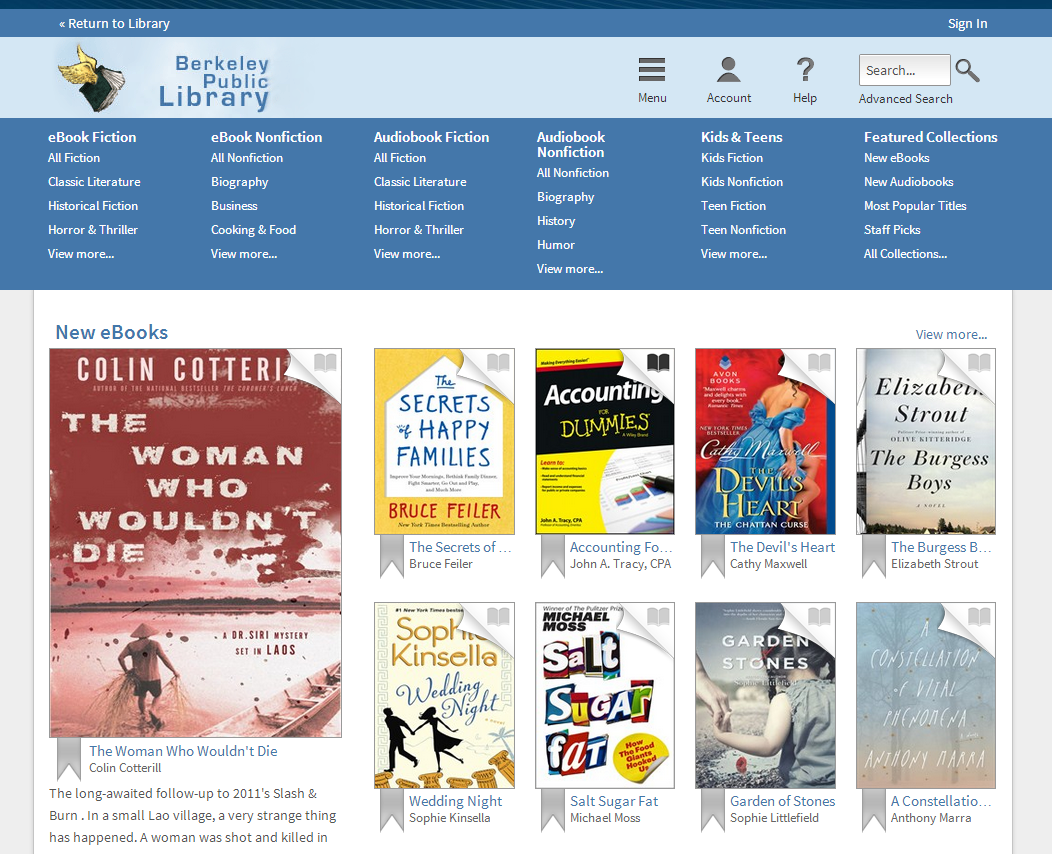Browse New Audiobooks collection

point(908,181)
